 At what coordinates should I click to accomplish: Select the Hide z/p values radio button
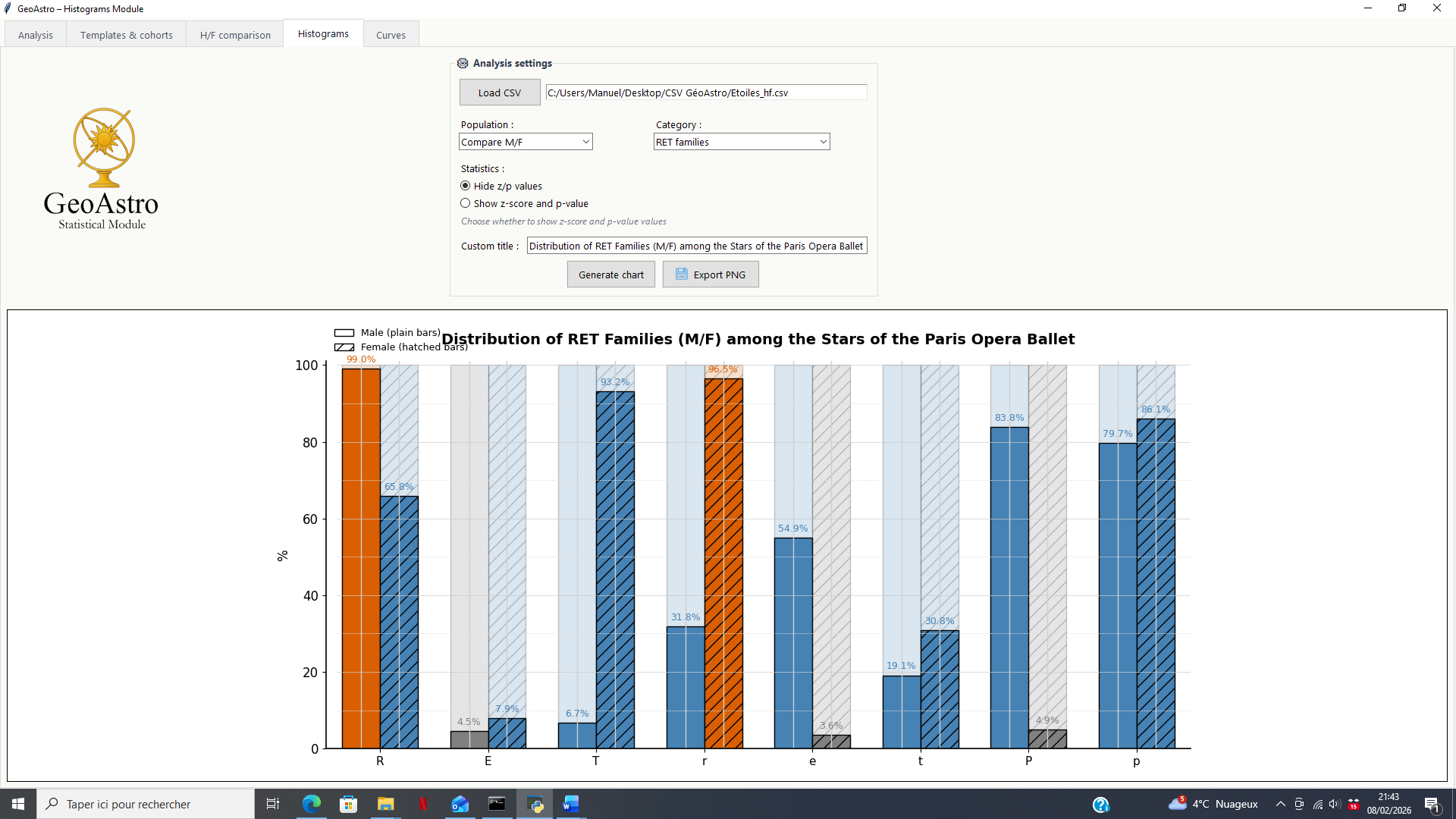466,186
